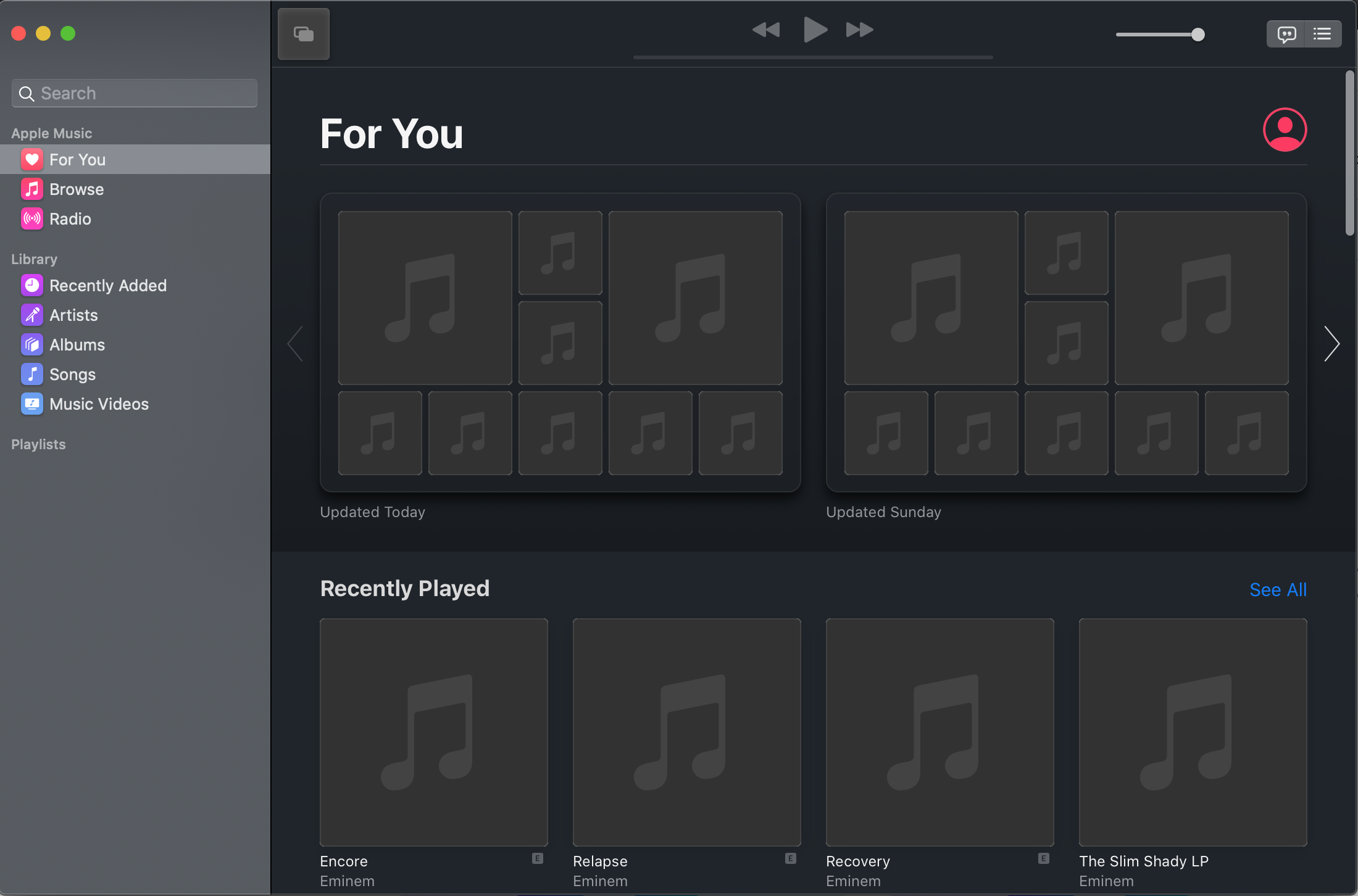Show previous playlists with left chevron

click(x=296, y=343)
